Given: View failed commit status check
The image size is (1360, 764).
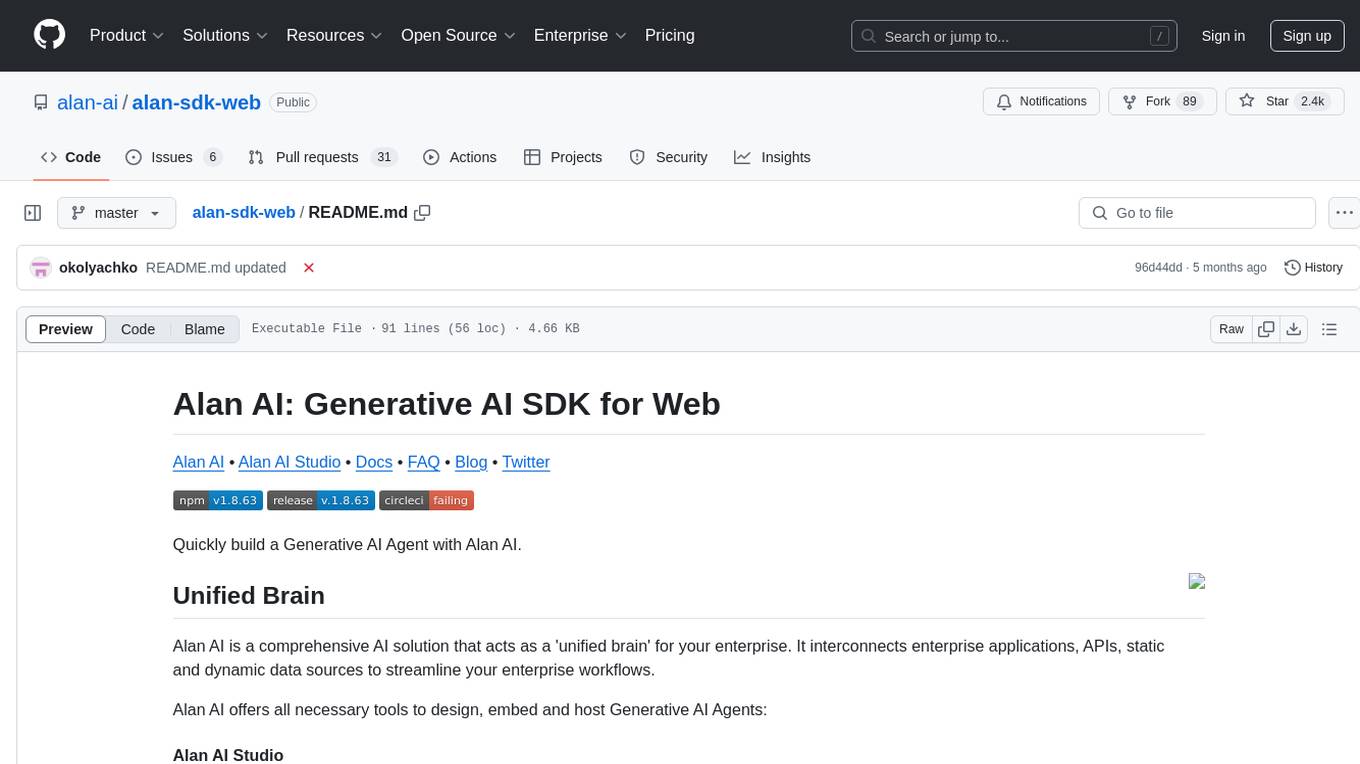Looking at the screenshot, I should click(x=309, y=268).
